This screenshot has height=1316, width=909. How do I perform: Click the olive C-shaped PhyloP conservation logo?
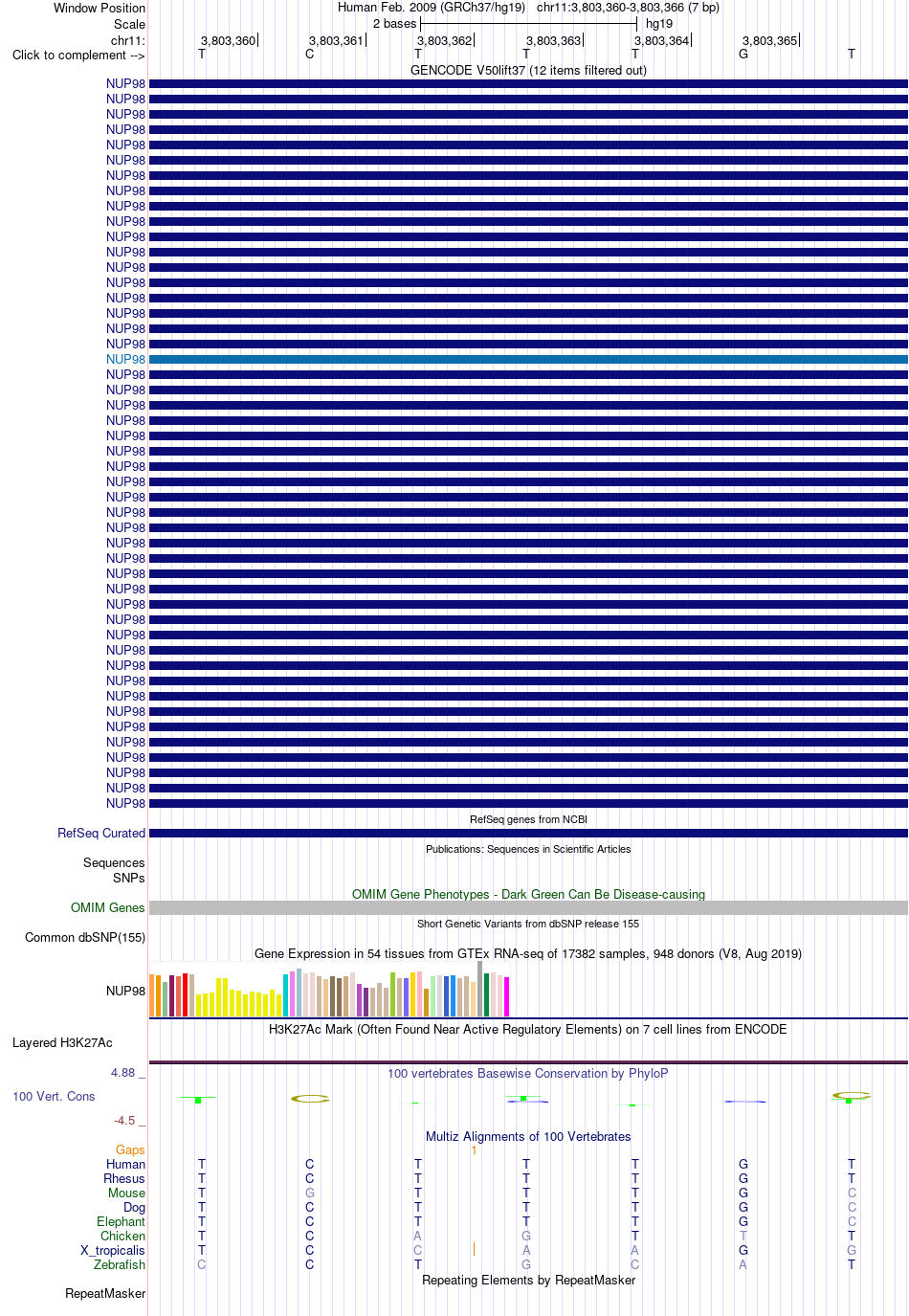click(x=310, y=1099)
